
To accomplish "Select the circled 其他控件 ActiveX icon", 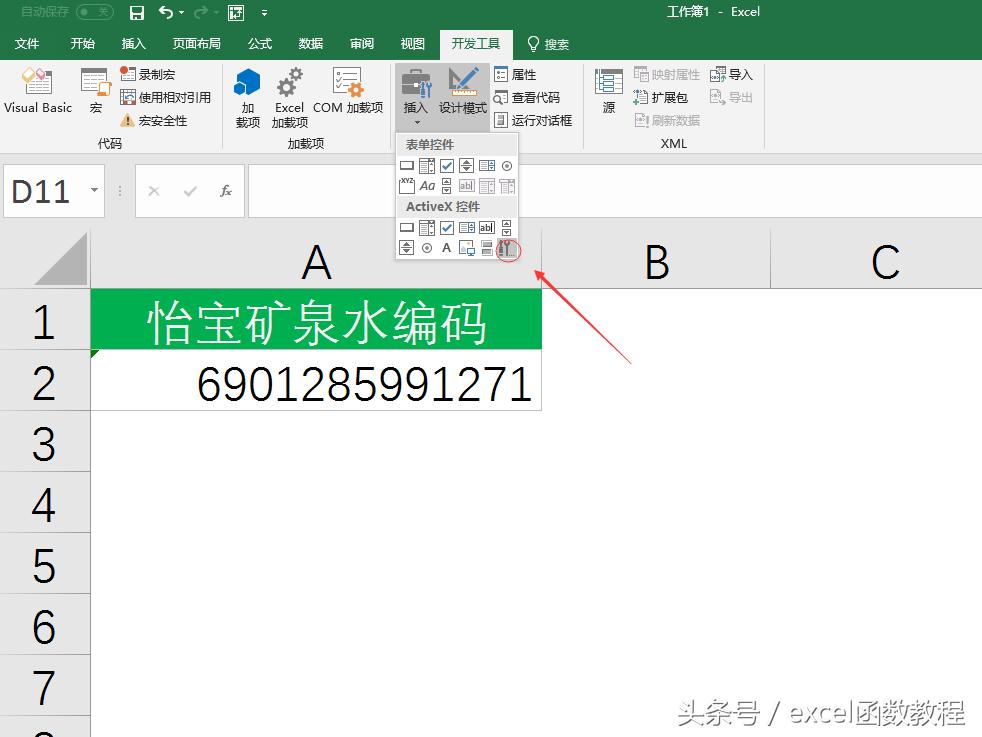I will [507, 248].
